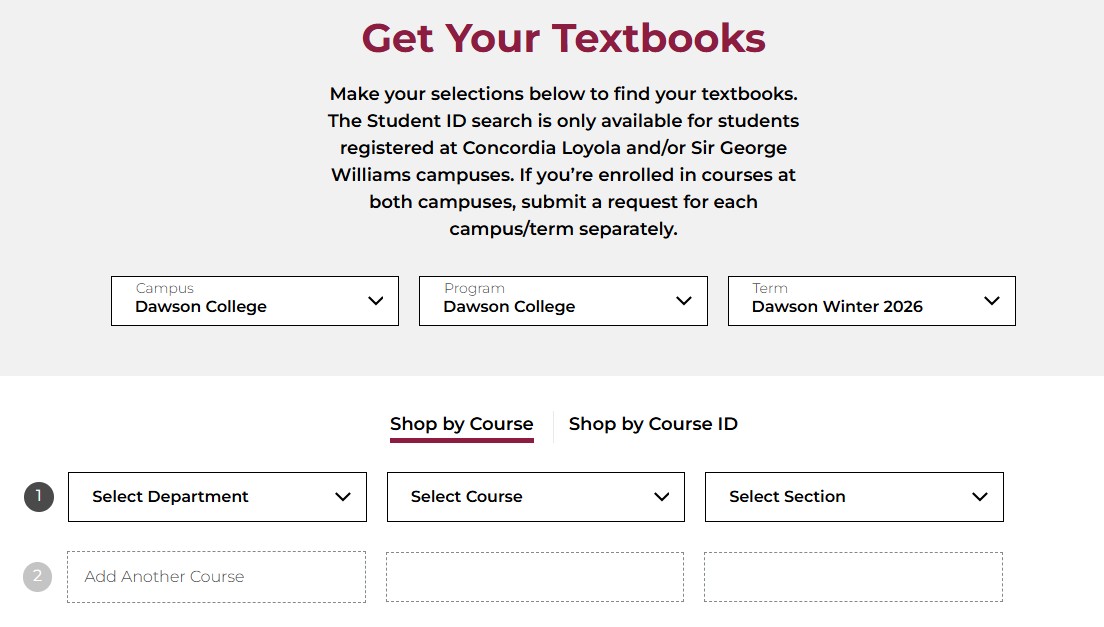Click the chevron arrow beside Select Course
This screenshot has width=1104, height=627.
pos(661,497)
